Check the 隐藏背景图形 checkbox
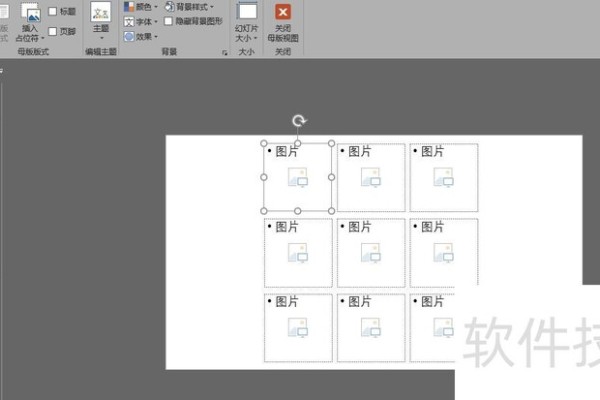Screen dimensions: 600x400 click(168, 21)
